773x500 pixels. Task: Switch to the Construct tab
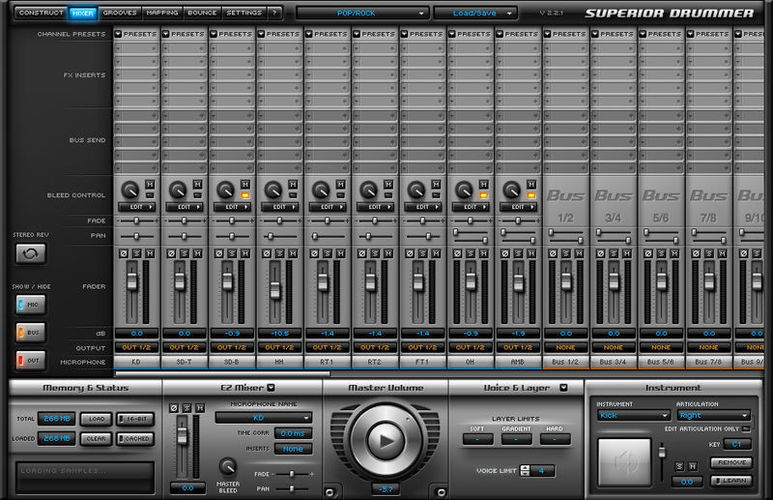click(41, 13)
